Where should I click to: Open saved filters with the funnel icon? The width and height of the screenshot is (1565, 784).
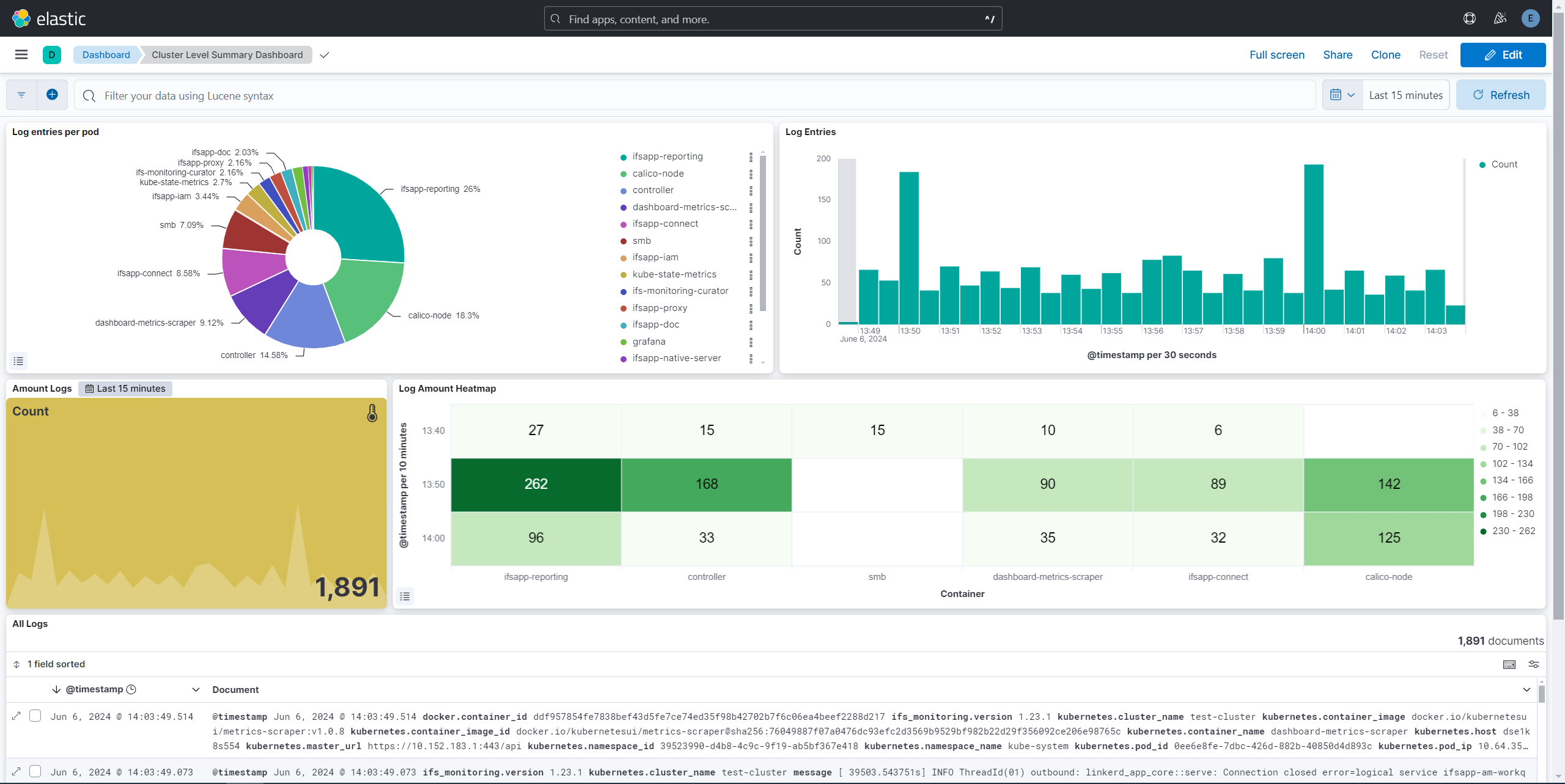tap(21, 95)
